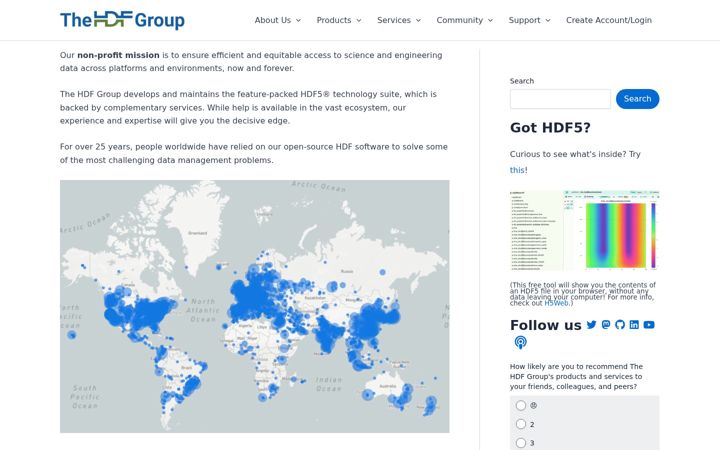Open the Support menu item
This screenshot has width=720, height=450.
point(524,20)
